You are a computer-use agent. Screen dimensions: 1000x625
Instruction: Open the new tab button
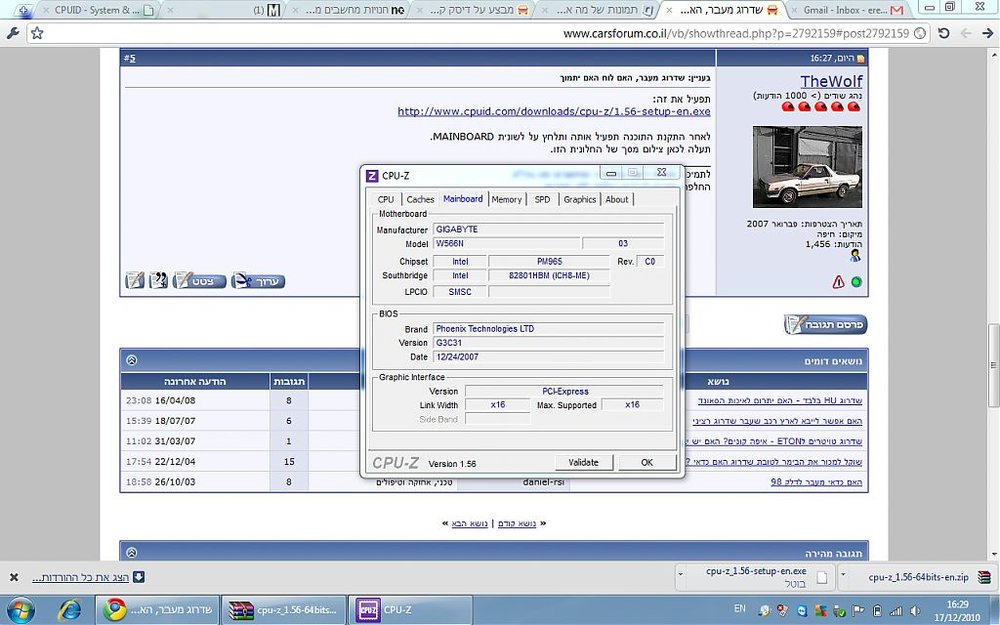pyautogui.click(x=24, y=10)
